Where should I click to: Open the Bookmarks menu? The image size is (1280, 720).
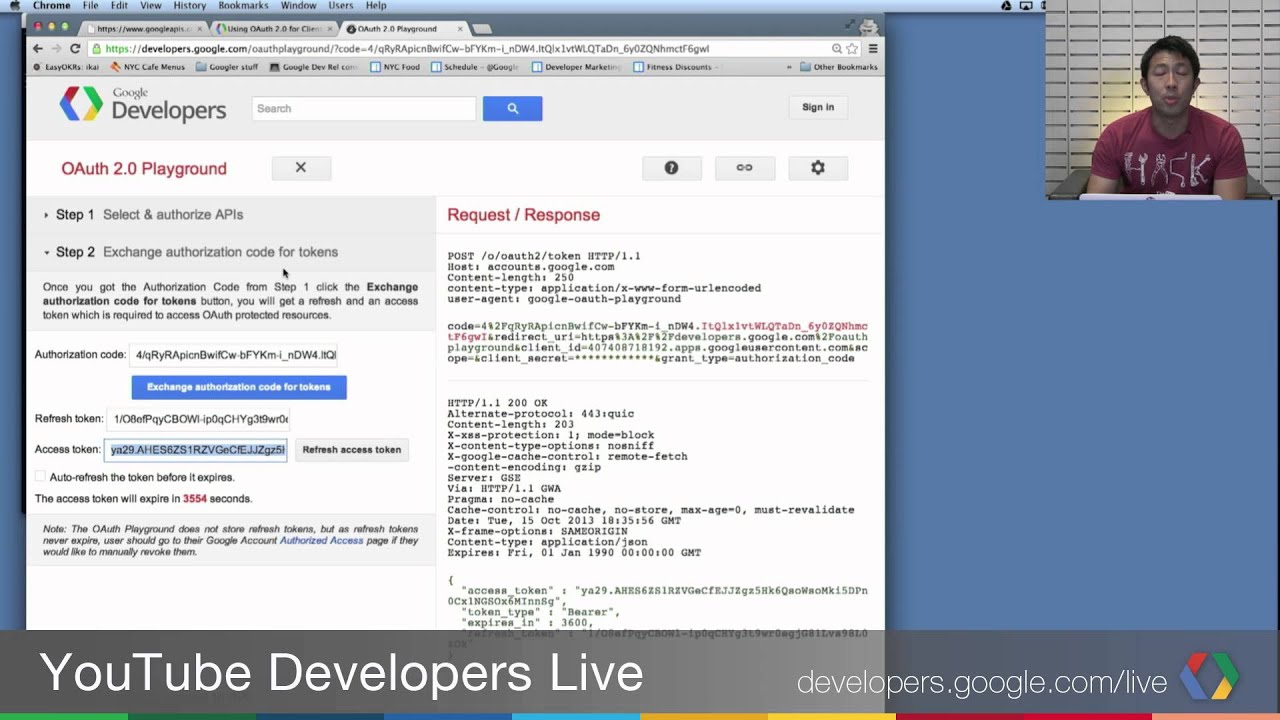coord(243,6)
